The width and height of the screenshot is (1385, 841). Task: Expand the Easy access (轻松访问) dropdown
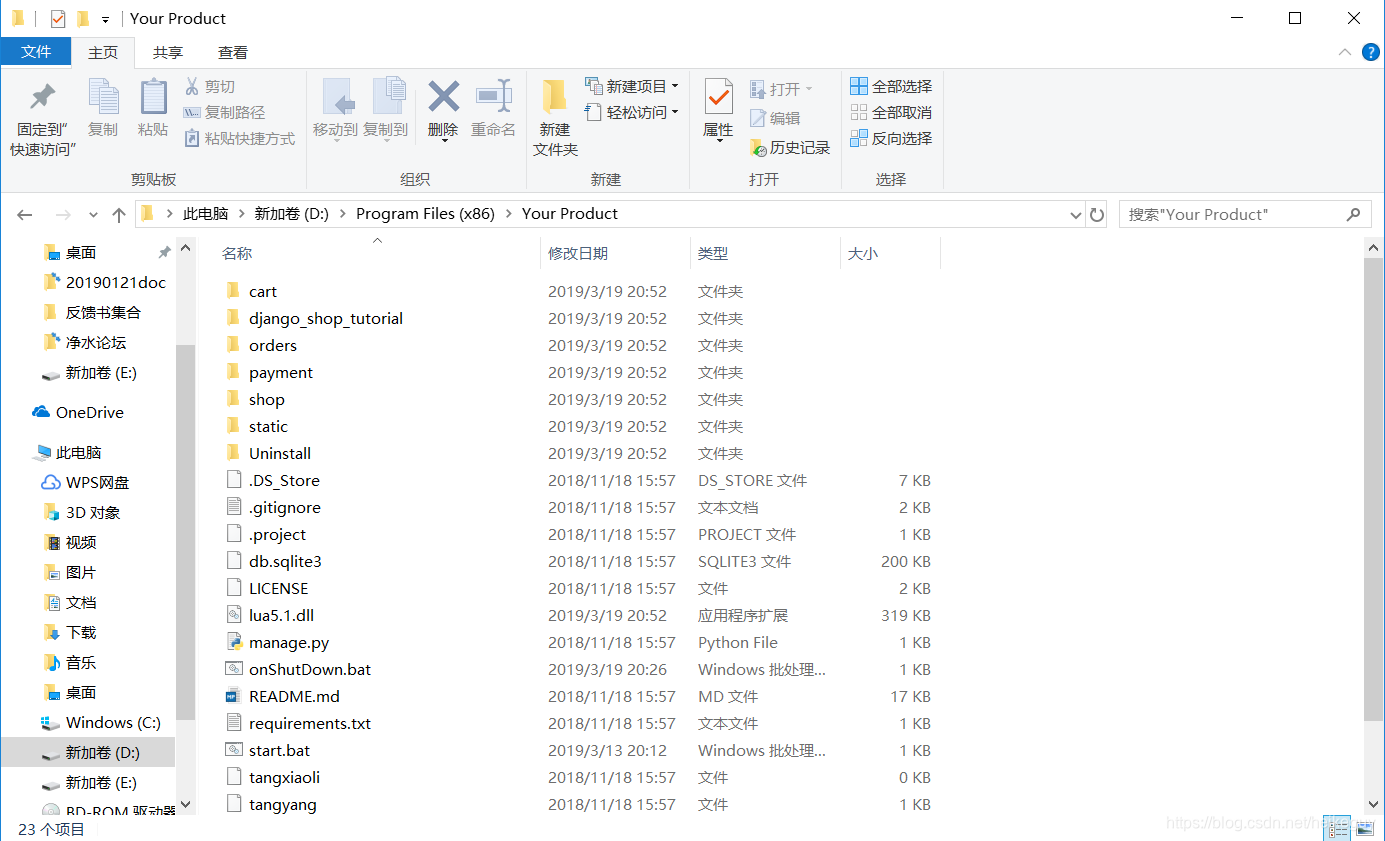pyautogui.click(x=675, y=112)
